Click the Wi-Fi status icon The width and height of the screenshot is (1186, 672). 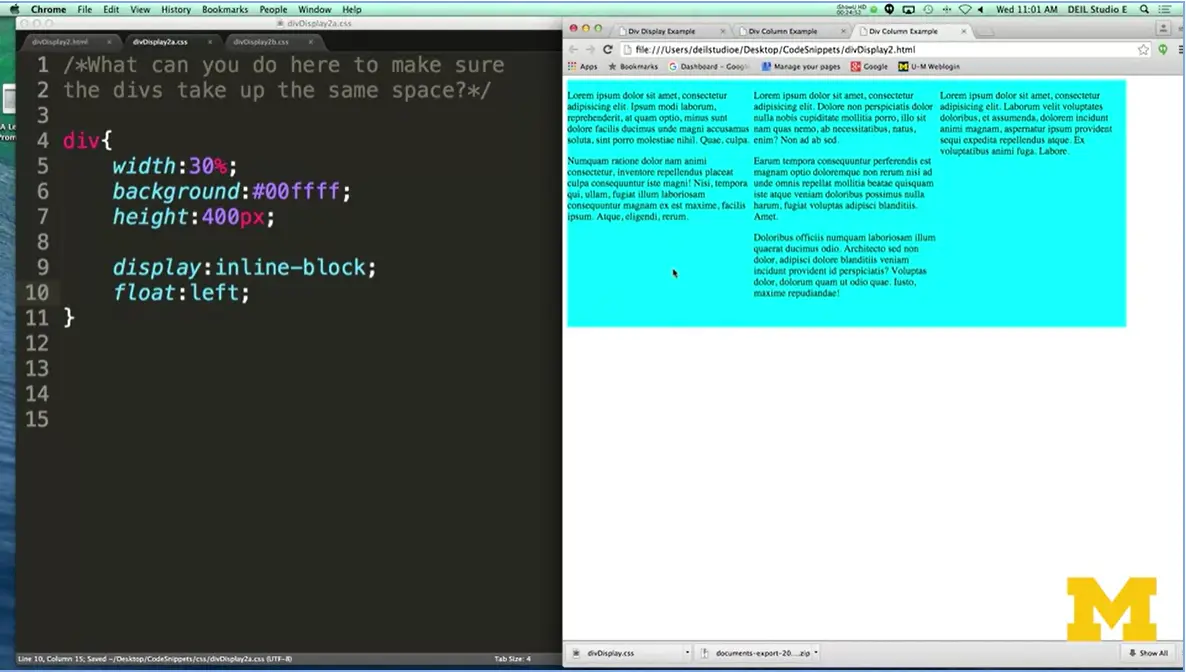(x=964, y=9)
